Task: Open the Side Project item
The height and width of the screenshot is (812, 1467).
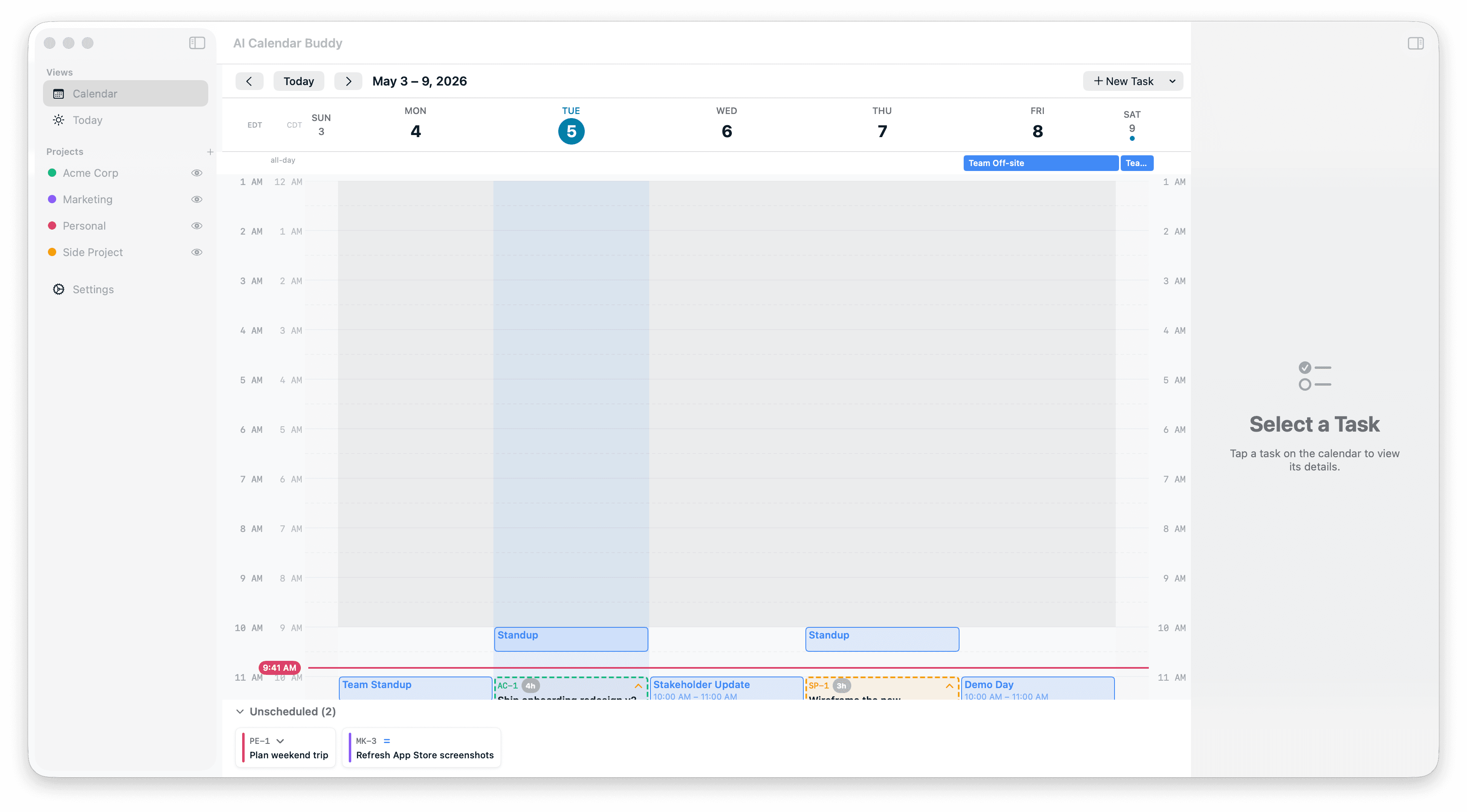Action: (92, 252)
